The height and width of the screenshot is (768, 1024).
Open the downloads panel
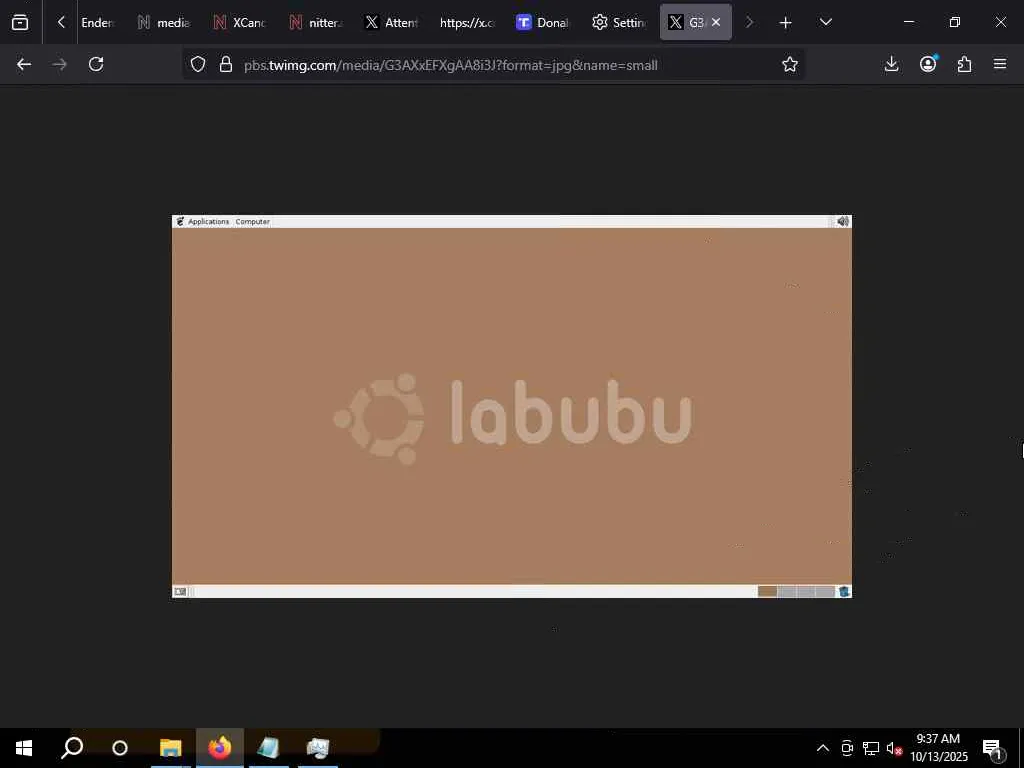coord(891,64)
